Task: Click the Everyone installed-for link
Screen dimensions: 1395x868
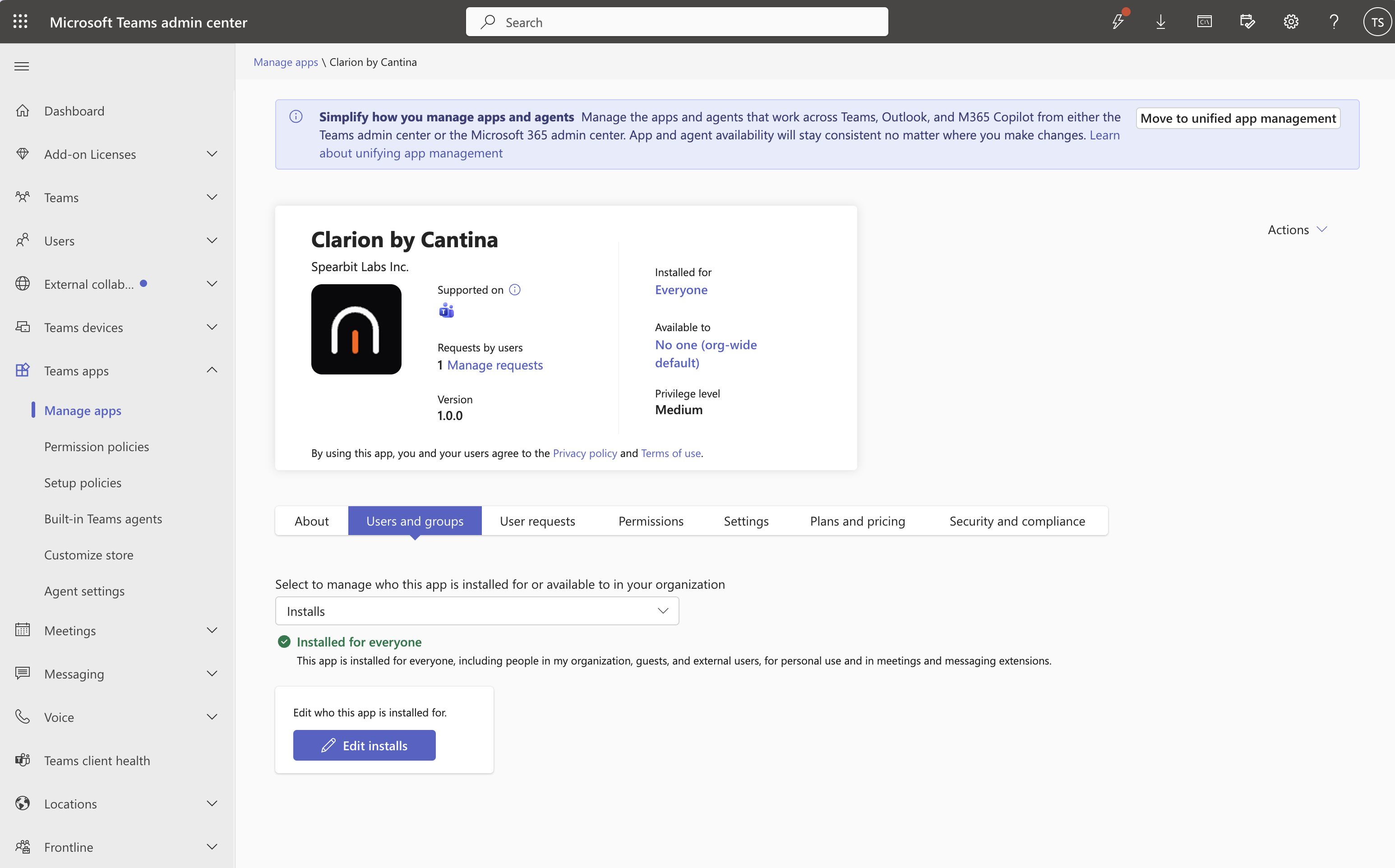Action: pyautogui.click(x=681, y=290)
